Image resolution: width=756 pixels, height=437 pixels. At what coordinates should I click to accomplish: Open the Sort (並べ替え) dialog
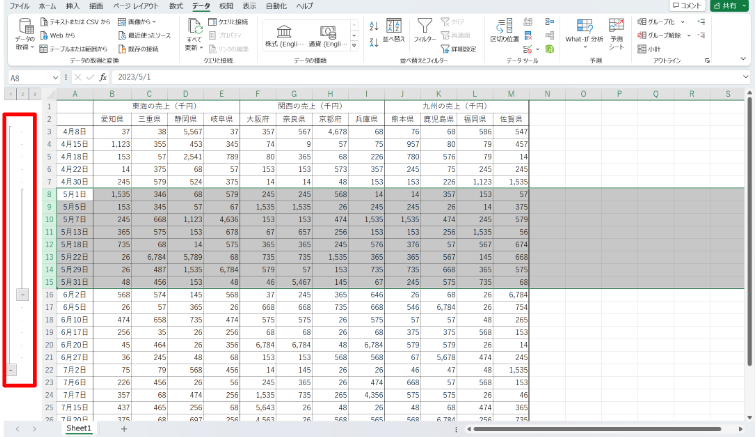[394, 30]
